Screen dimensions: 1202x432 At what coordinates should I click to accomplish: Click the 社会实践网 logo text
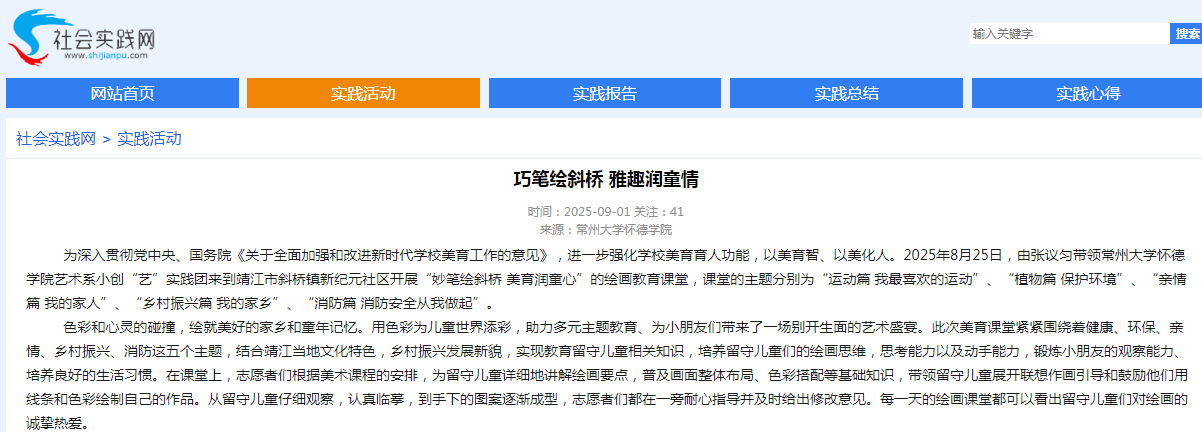coord(106,39)
